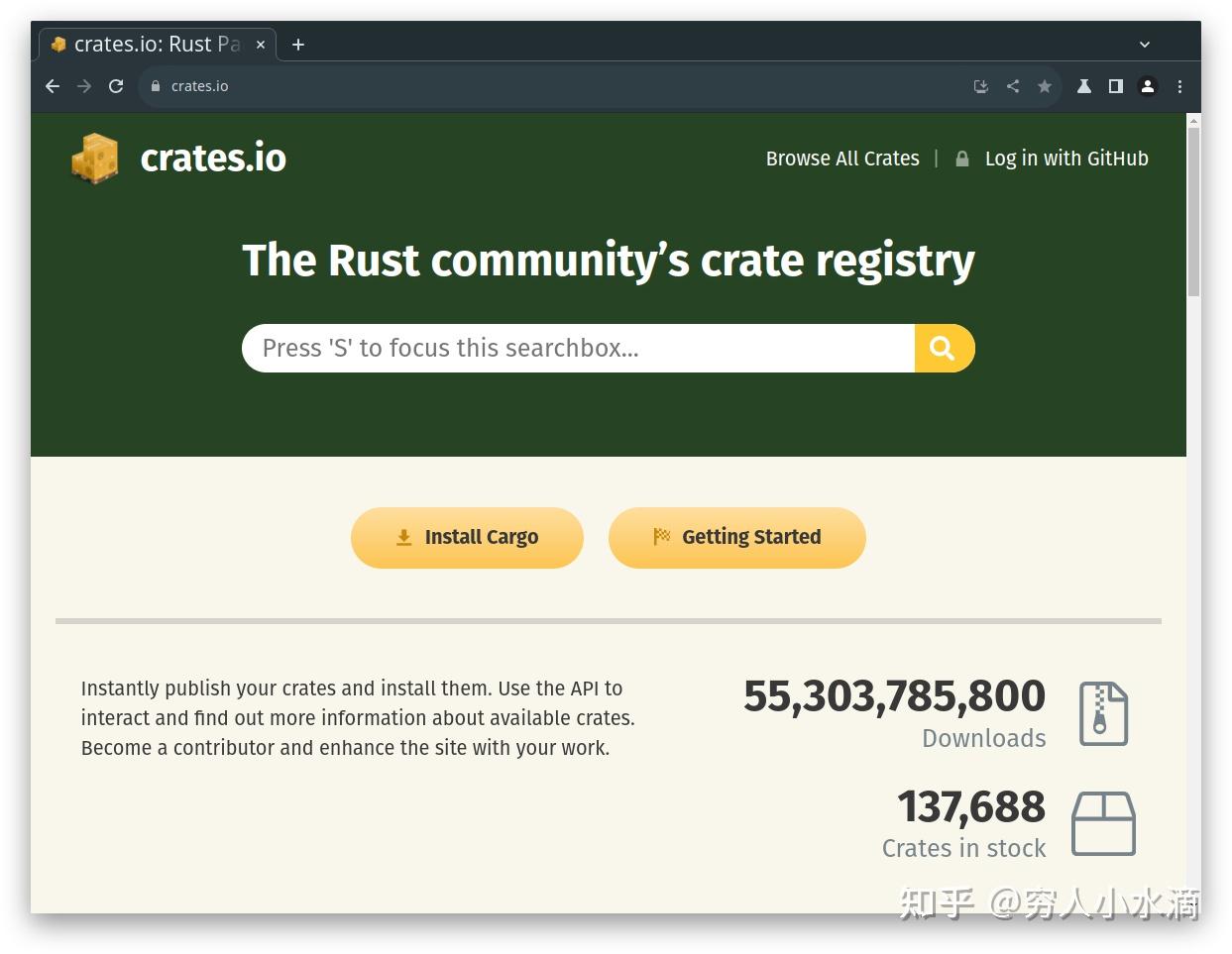This screenshot has width=1232, height=954.
Task: Click The Rust community's crate registry heading
Action: pyautogui.click(x=609, y=261)
